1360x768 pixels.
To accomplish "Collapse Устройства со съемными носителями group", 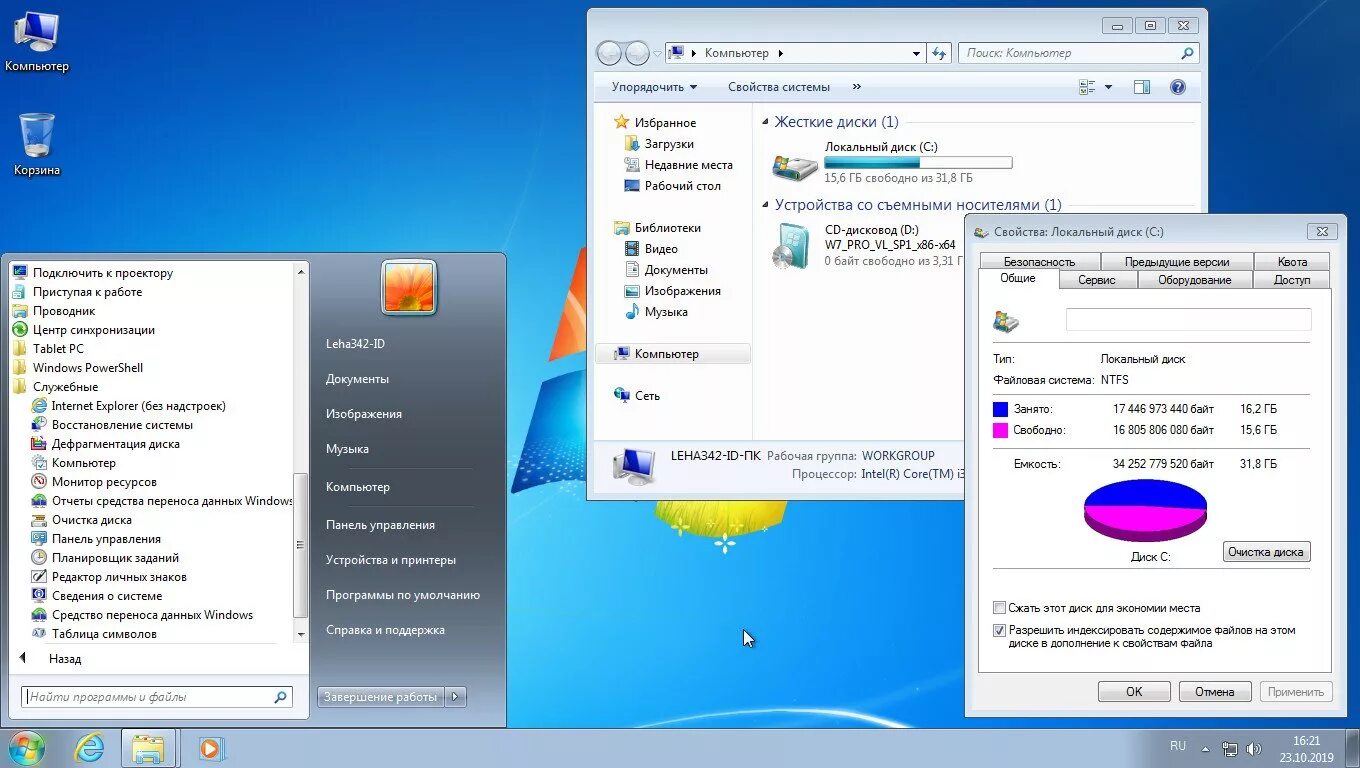I will point(766,205).
